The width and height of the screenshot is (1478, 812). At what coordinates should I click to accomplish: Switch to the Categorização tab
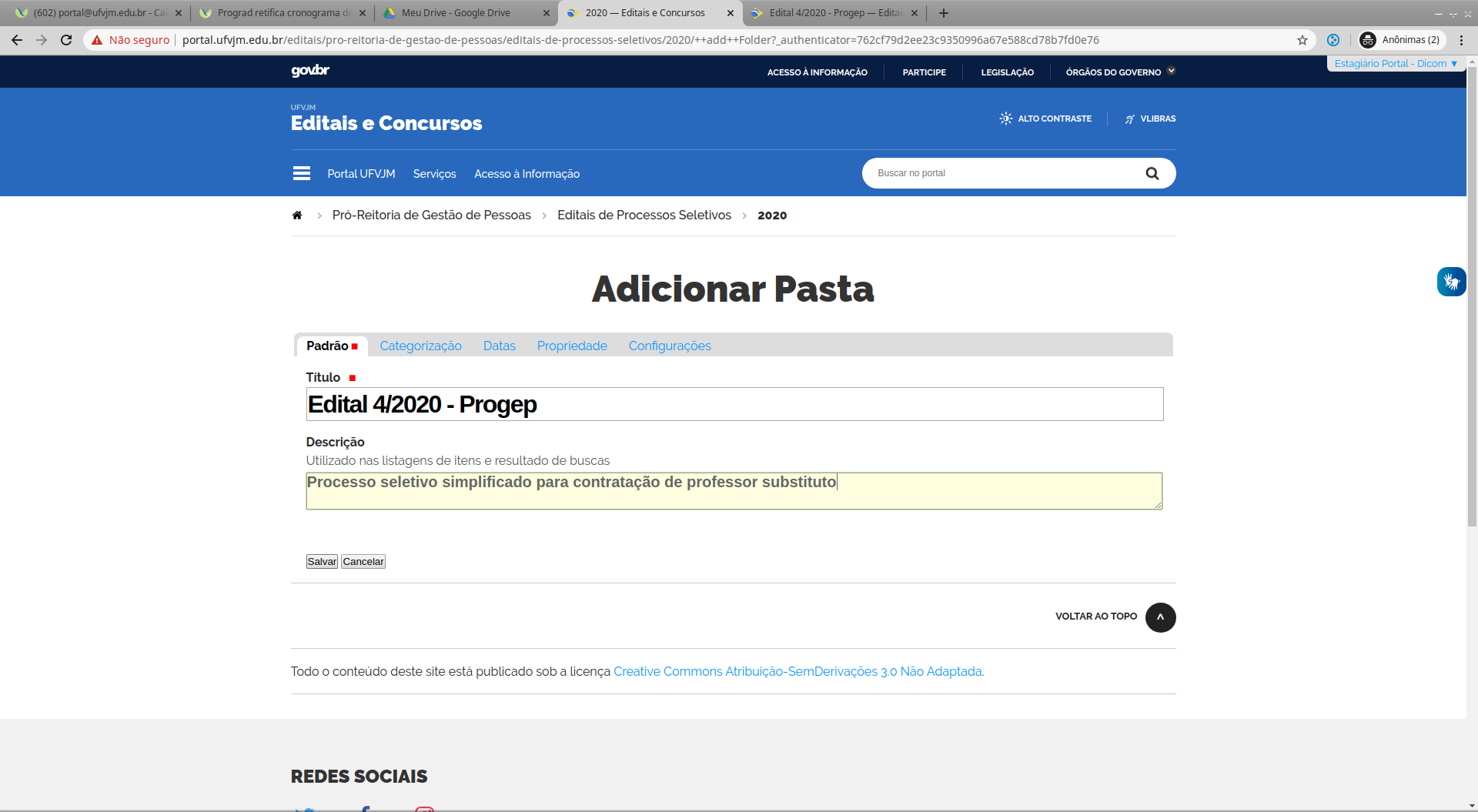pyautogui.click(x=420, y=346)
